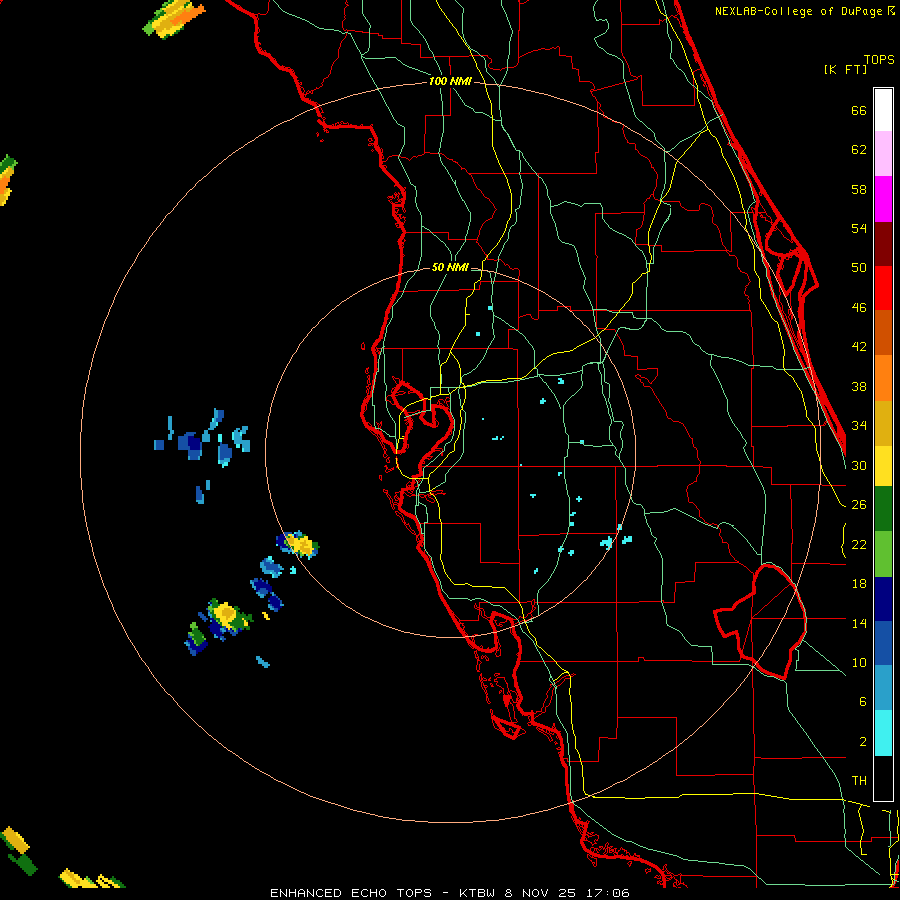Click the 58 legend value
This screenshot has height=900, width=900.
pyautogui.click(x=859, y=189)
